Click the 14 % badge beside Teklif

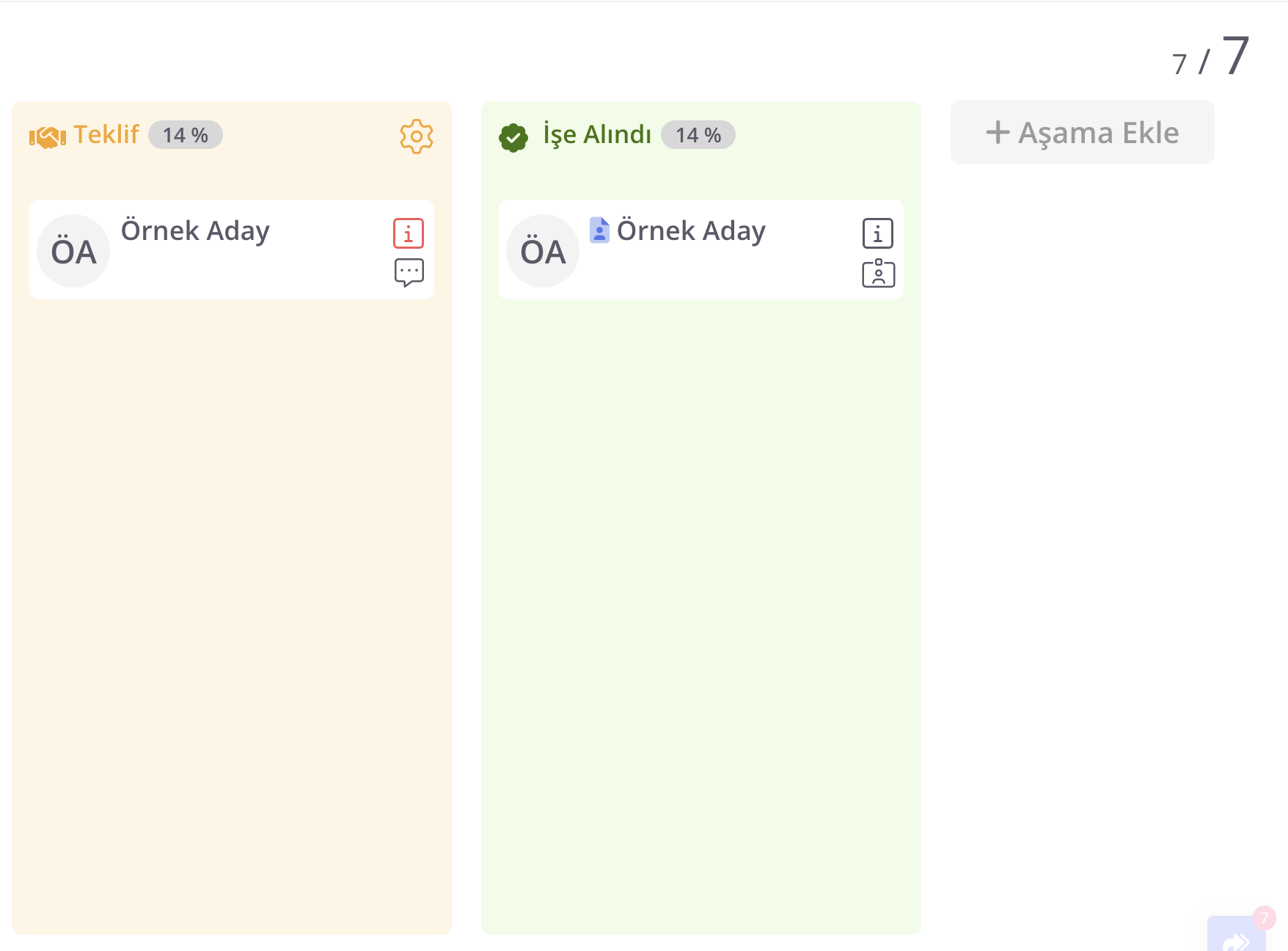(186, 135)
